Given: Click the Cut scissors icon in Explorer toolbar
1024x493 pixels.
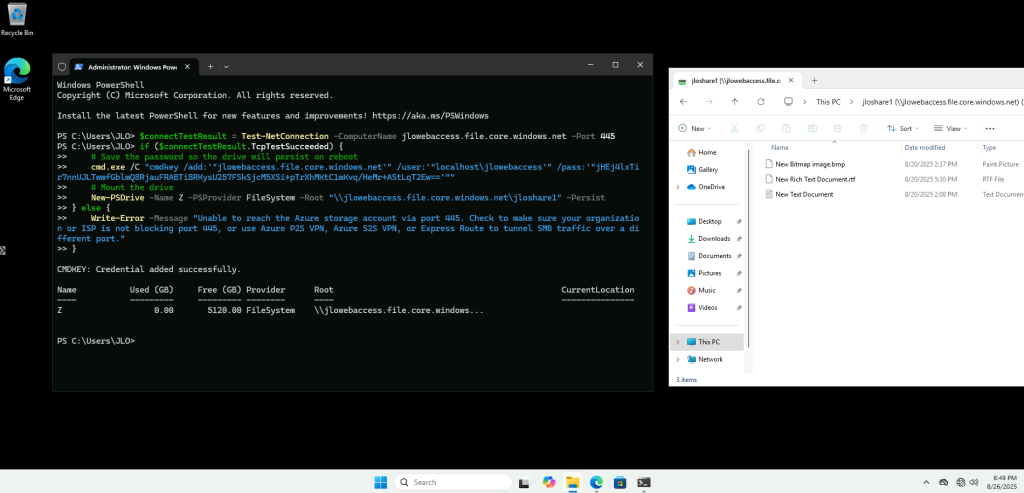Looking at the screenshot, I should [734, 129].
